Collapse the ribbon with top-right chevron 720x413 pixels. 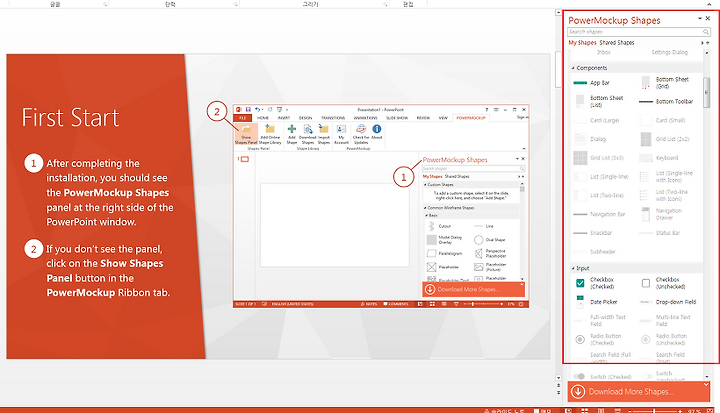click(x=709, y=4)
